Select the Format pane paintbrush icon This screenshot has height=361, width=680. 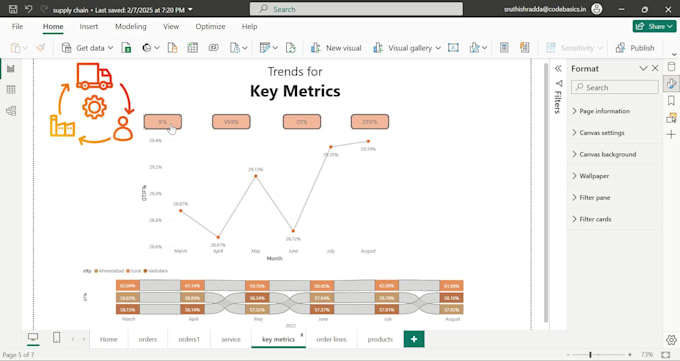coord(671,83)
